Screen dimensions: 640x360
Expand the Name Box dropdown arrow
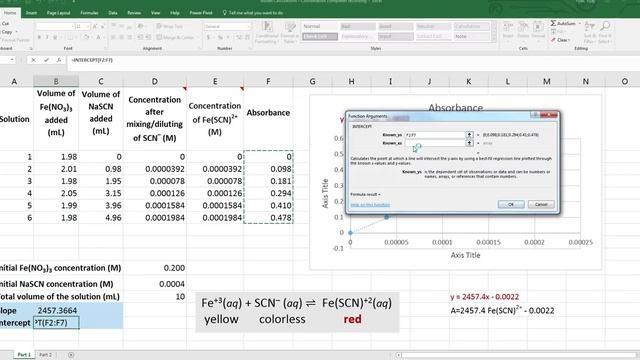pyautogui.click(x=12, y=60)
